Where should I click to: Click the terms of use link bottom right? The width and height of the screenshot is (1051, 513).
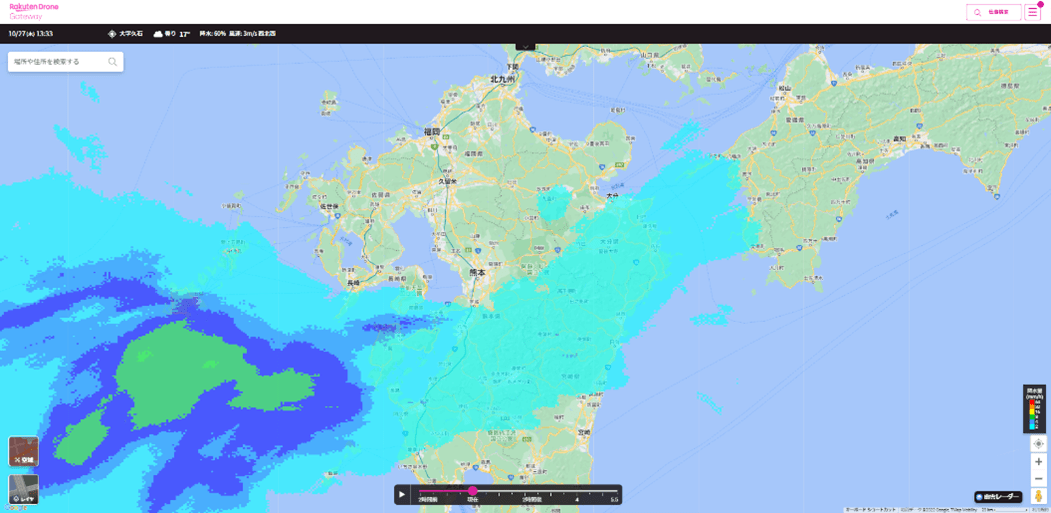tap(1041, 510)
